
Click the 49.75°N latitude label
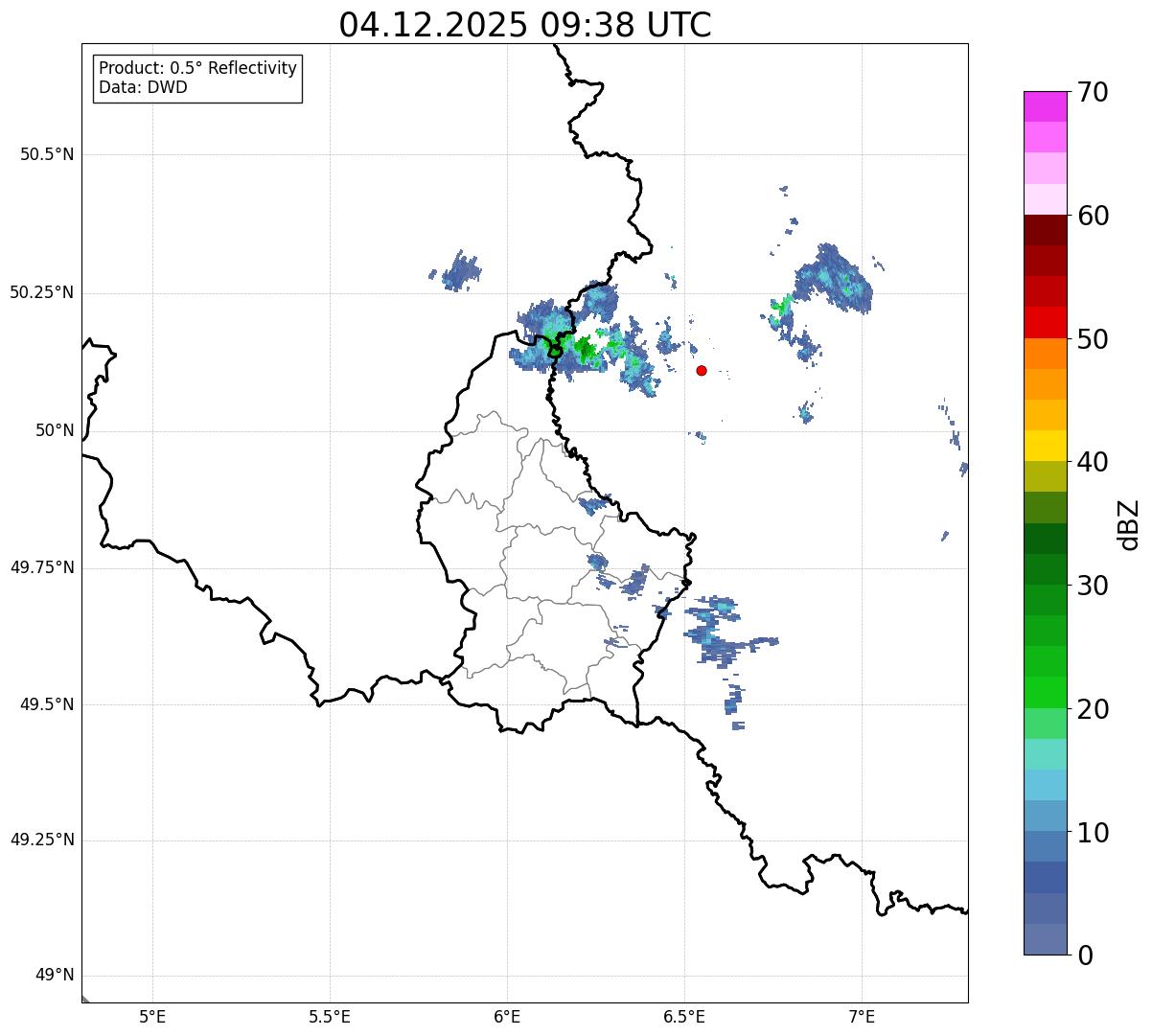point(42,567)
